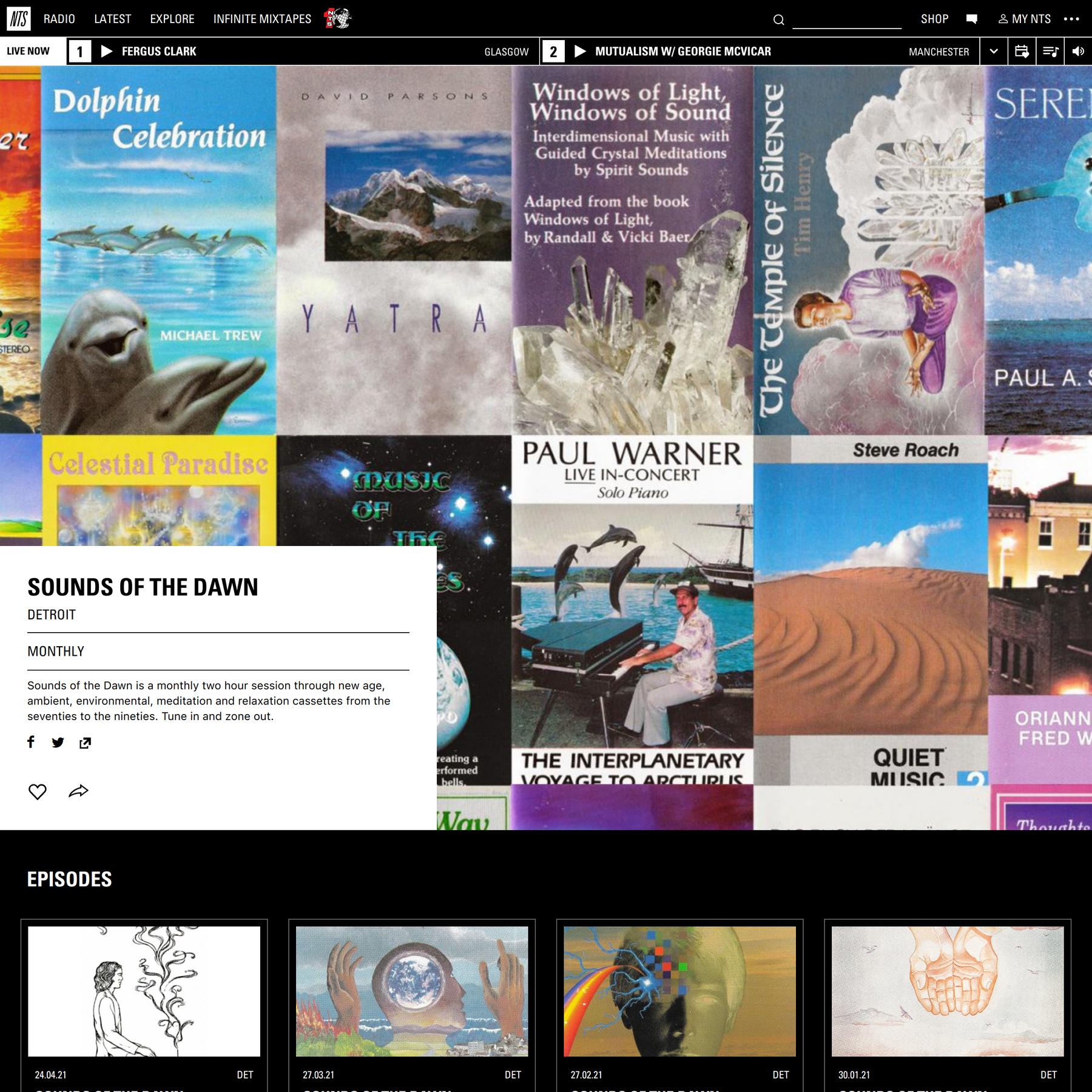The width and height of the screenshot is (1092, 1092).
Task: Visit the Shop
Action: click(x=934, y=19)
